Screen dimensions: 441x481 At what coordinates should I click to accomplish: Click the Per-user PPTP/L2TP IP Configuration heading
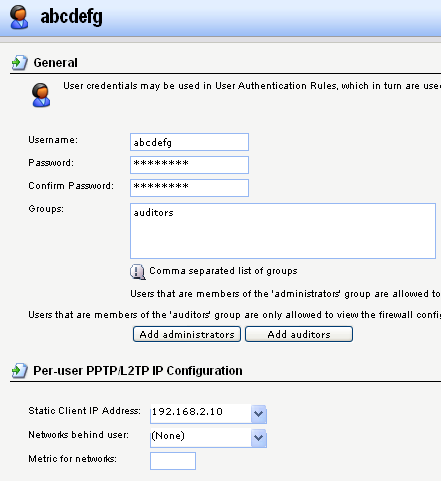(138, 371)
